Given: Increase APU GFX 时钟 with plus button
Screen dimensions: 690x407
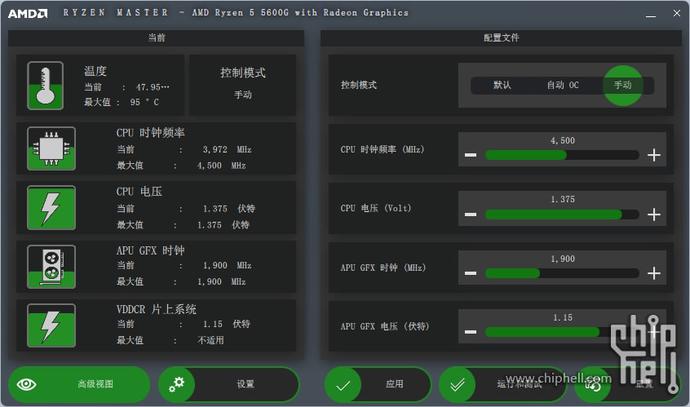Looking at the screenshot, I should point(654,273).
